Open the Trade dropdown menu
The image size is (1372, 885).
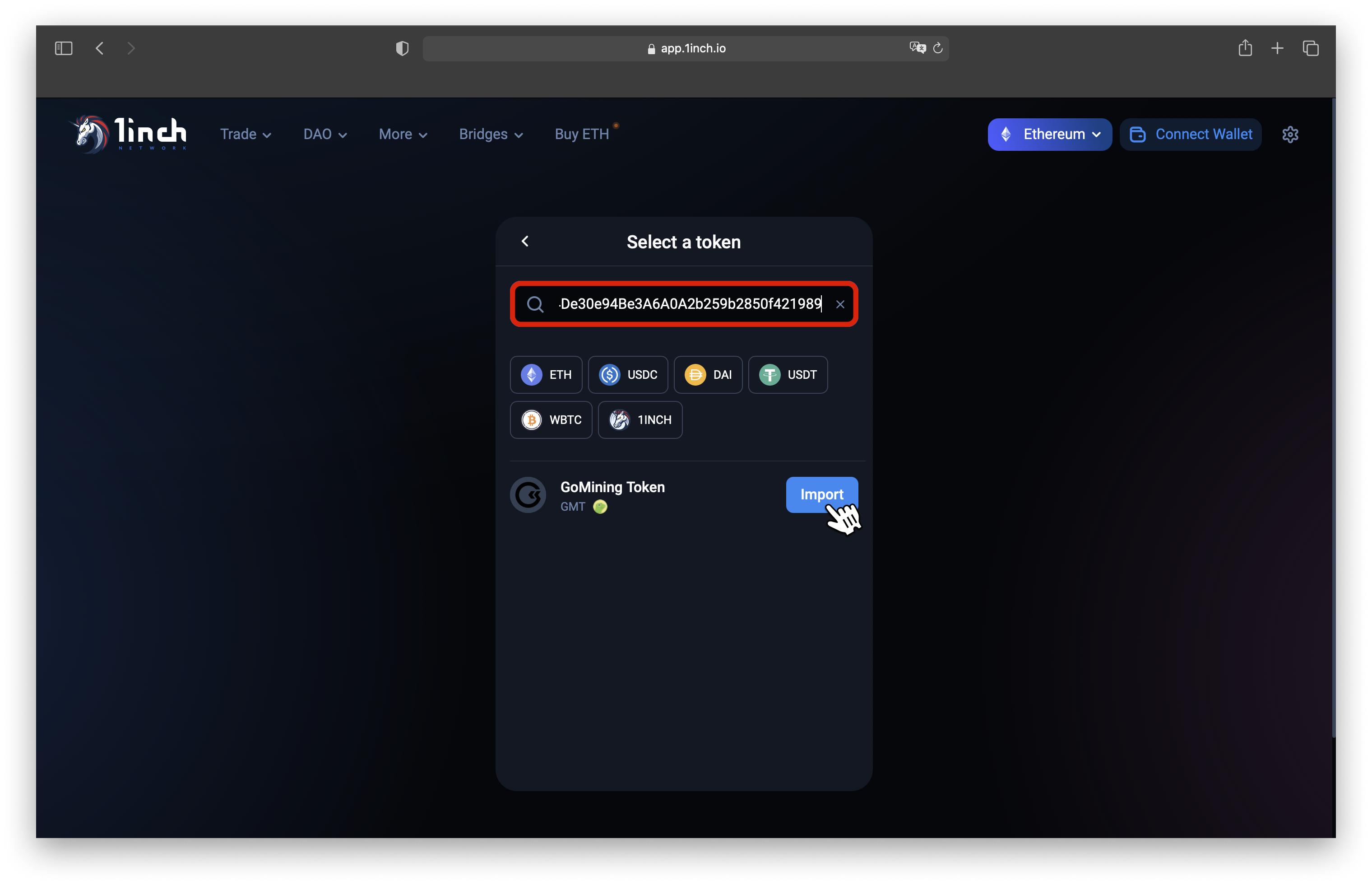point(246,134)
